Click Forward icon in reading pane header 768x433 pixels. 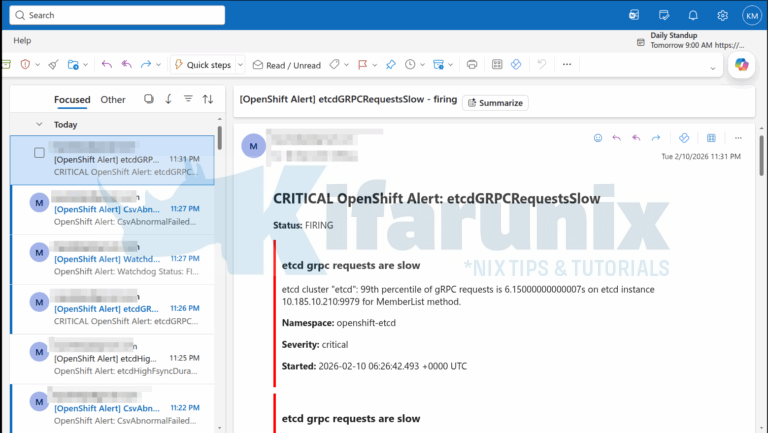coord(656,138)
